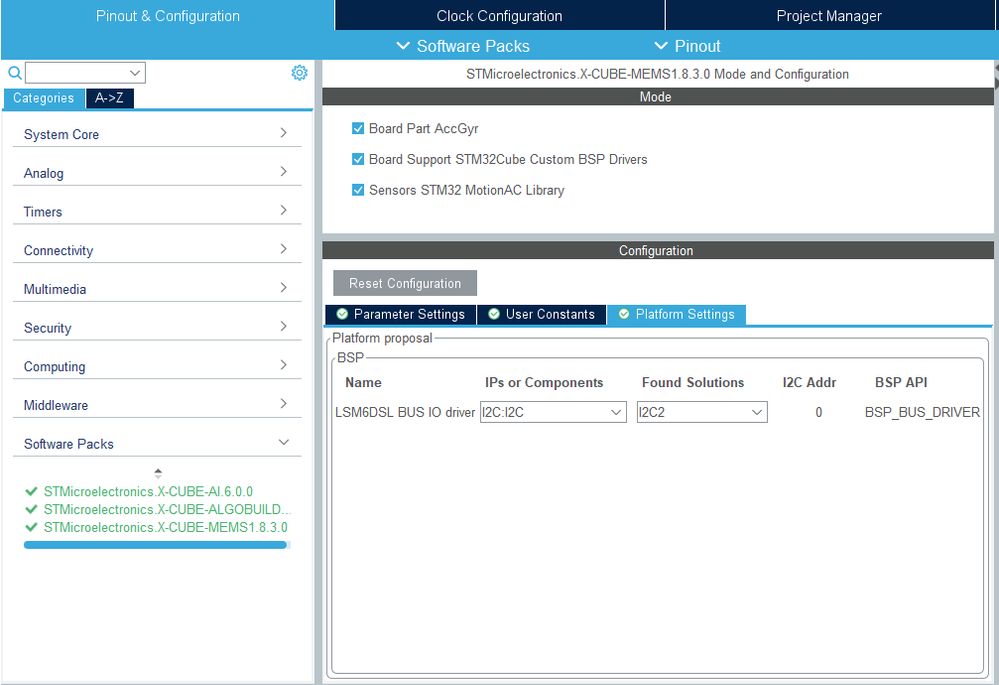Image resolution: width=999 pixels, height=685 pixels.
Task: Click the search magnifier icon
Action: [15, 73]
